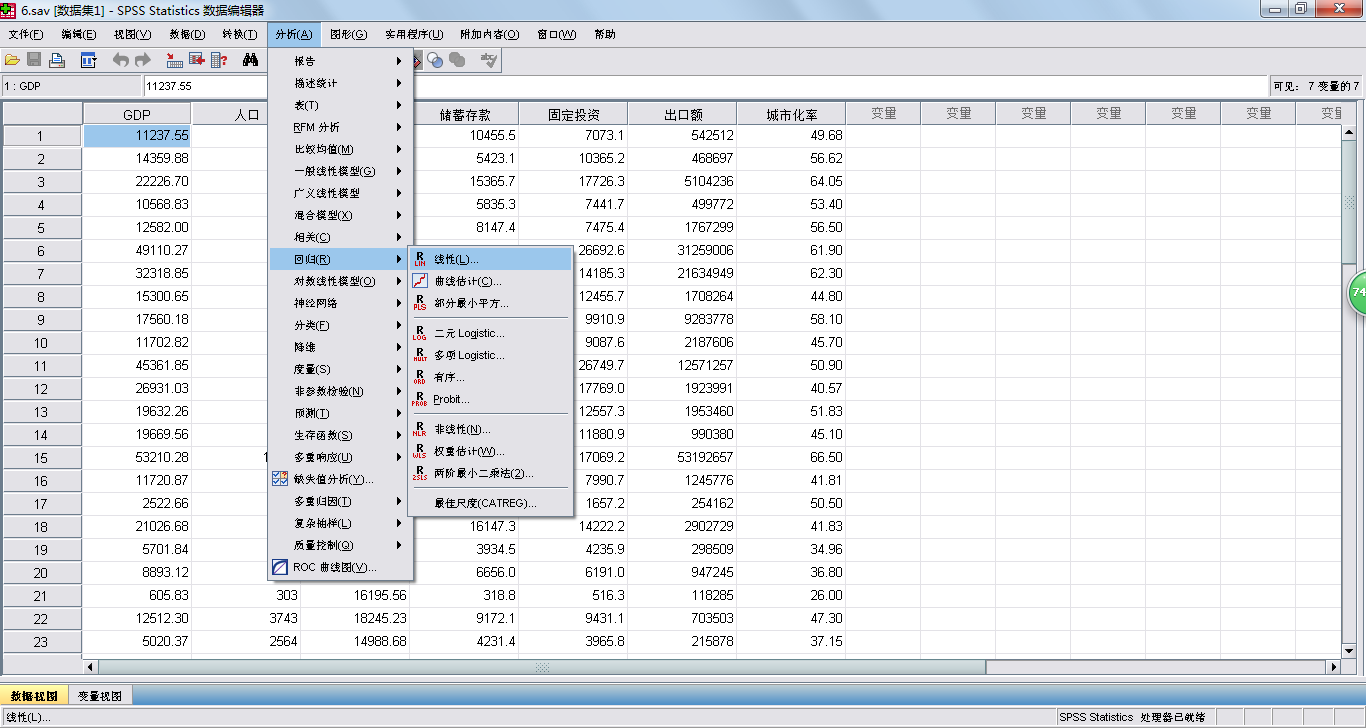Click the Use variable sets circles icon
This screenshot has width=1366, height=728.
435,60
